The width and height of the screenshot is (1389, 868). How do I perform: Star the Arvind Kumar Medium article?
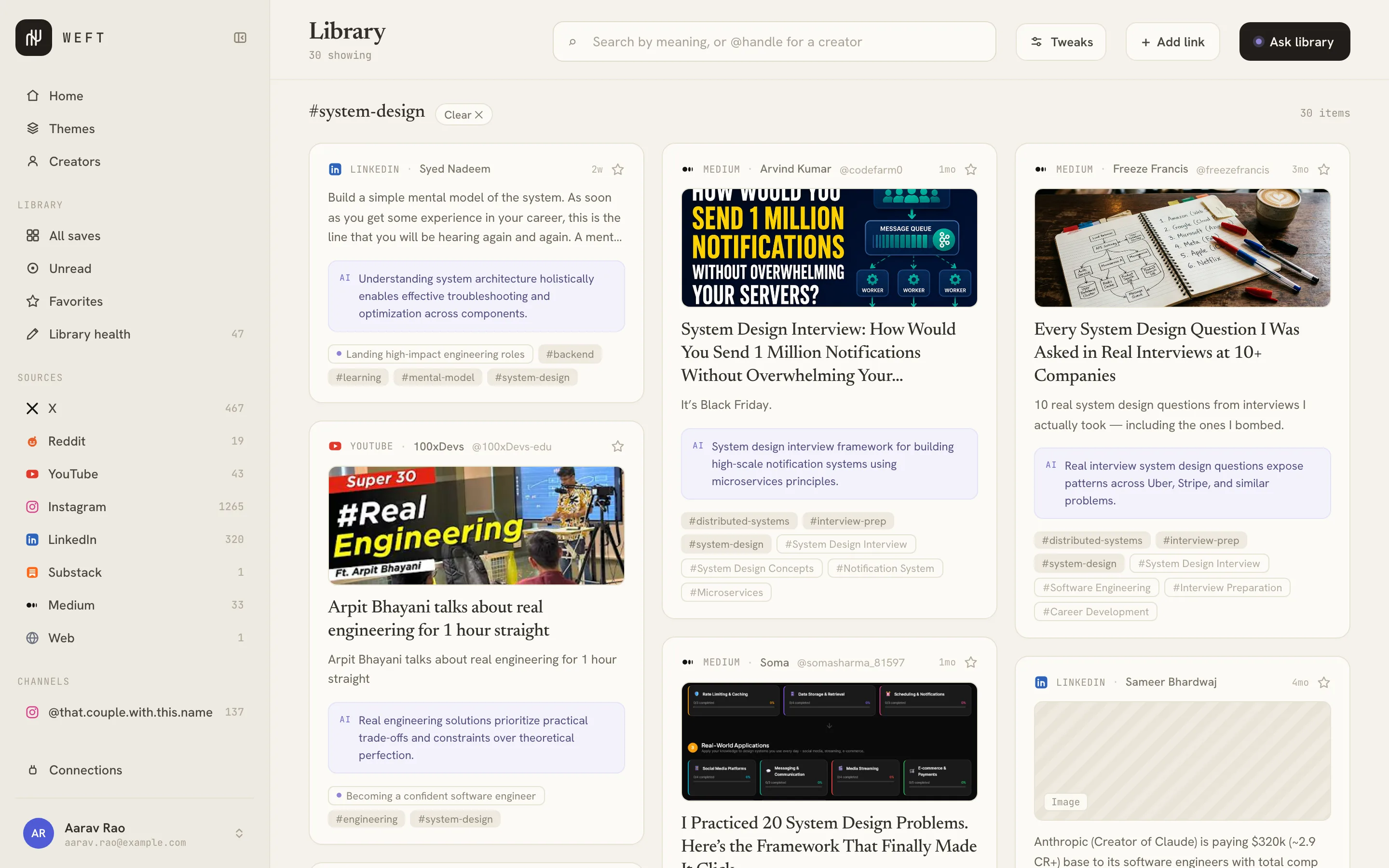tap(970, 169)
